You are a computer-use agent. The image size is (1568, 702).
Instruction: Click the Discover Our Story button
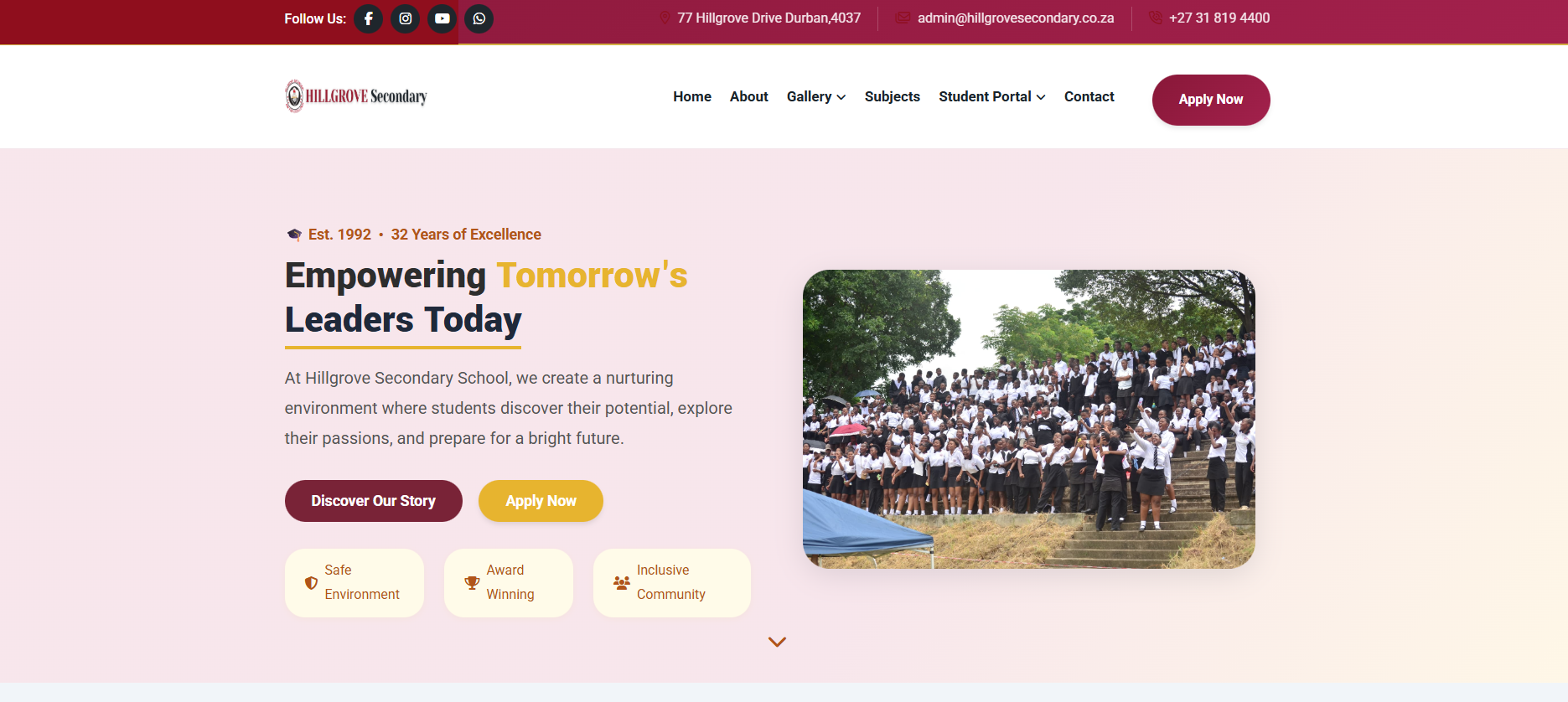point(374,501)
